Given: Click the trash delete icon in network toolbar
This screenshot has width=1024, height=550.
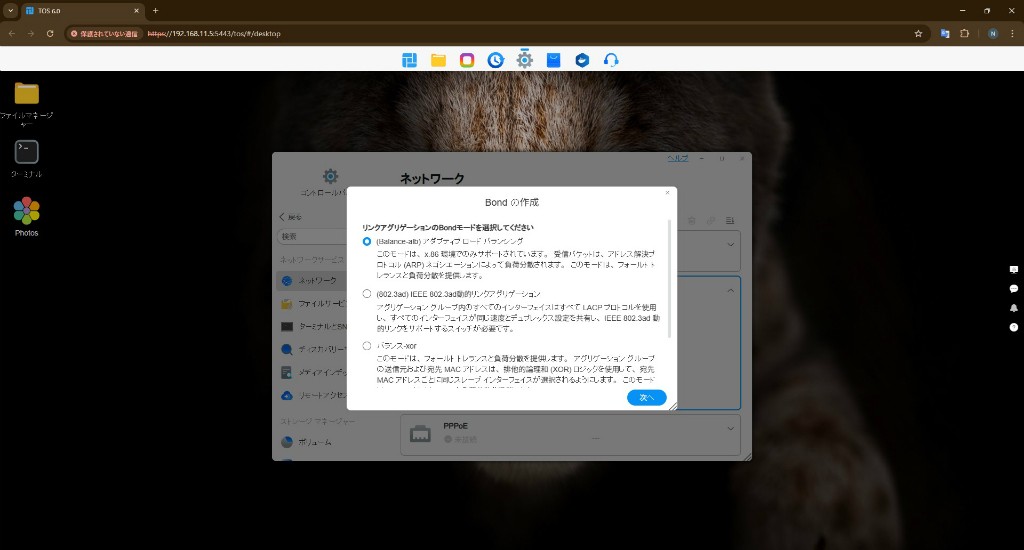Looking at the screenshot, I should (x=692, y=221).
